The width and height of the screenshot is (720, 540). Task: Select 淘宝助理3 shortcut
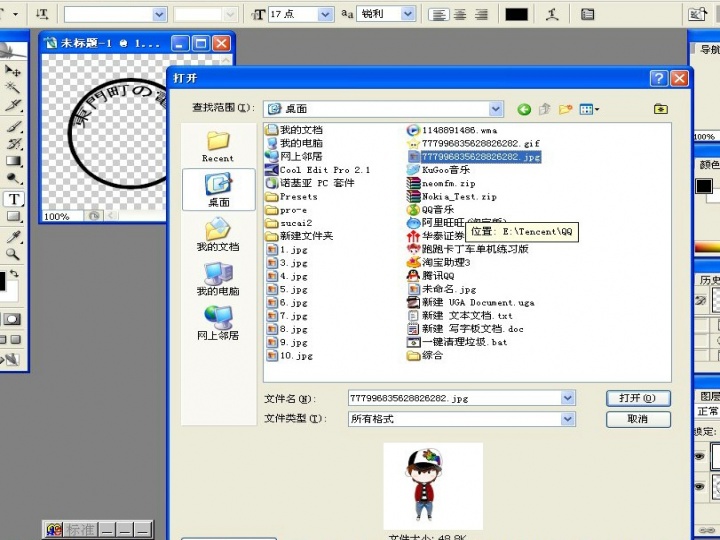click(439, 263)
